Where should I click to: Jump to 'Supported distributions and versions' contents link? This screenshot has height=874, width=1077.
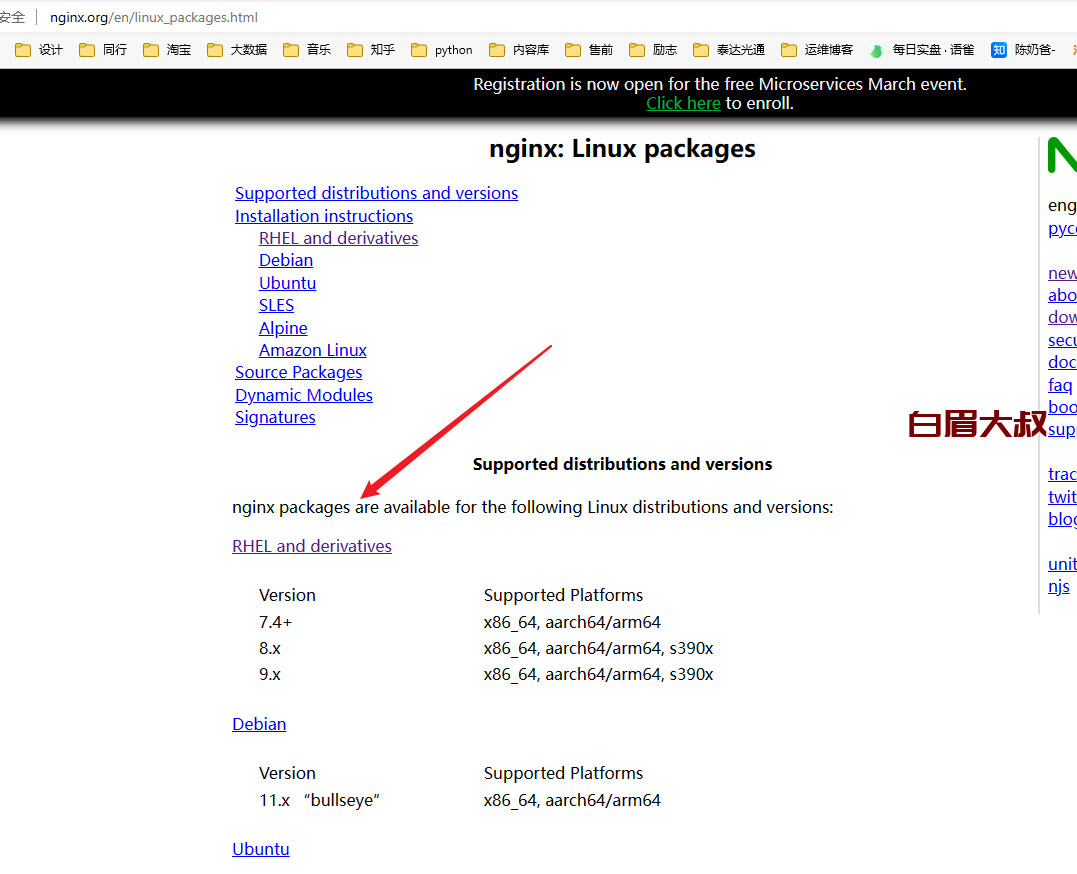click(x=376, y=193)
